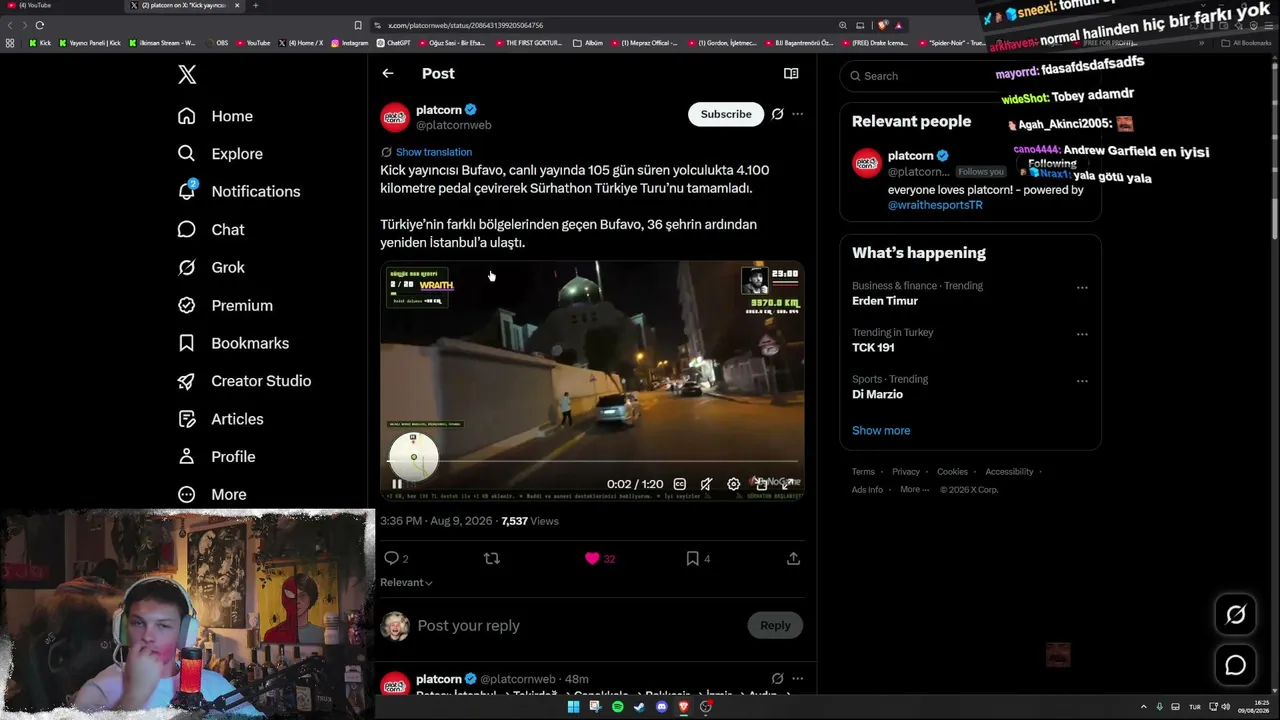Viewport: 1280px width, 720px height.
Task: Open the Relevant replies sort dropdown
Action: (406, 582)
